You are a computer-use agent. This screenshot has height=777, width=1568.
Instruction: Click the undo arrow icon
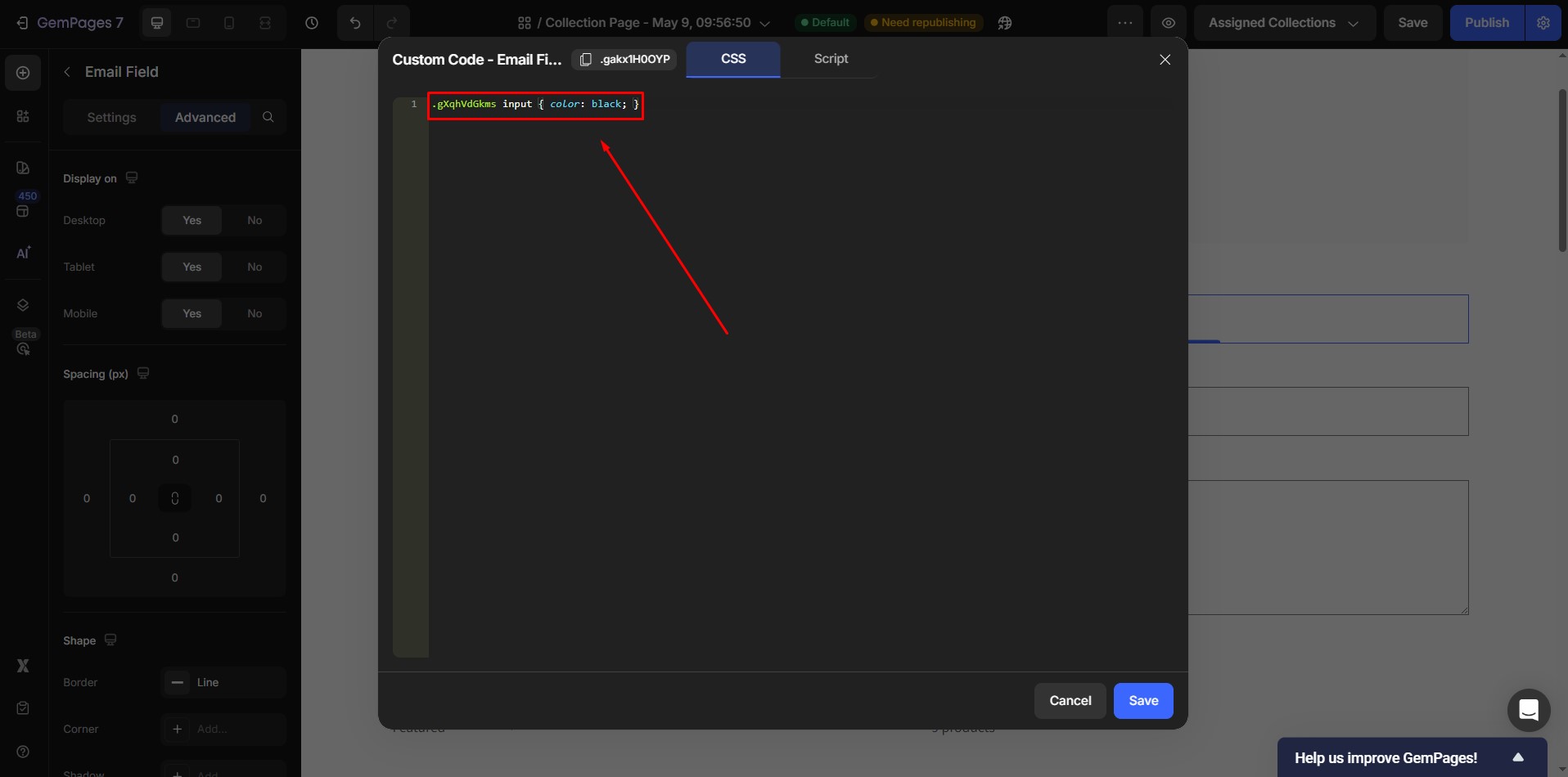(x=354, y=22)
